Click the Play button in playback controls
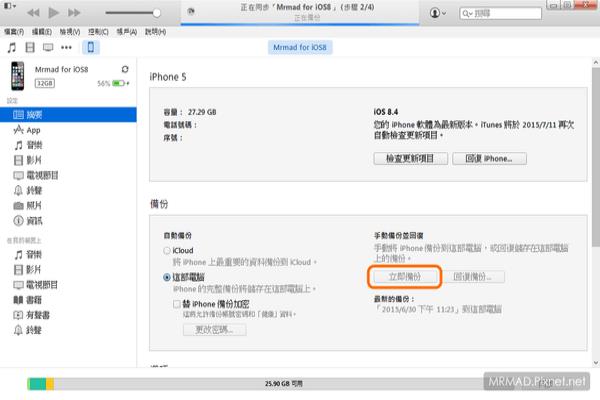Image resolution: width=600 pixels, height=400 pixels. coord(53,13)
